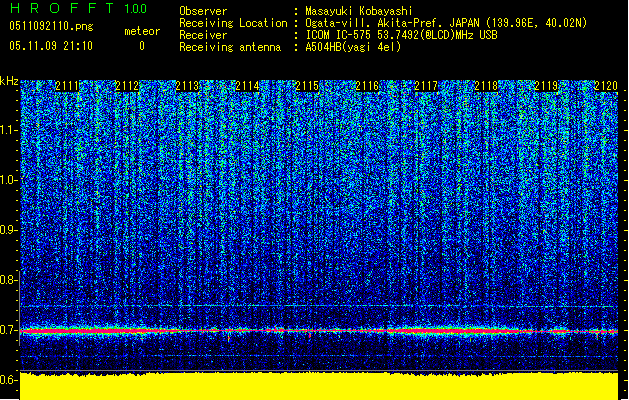Screen dimensions: 629x400
Task: Click the Ogata-vill. Akita-Pref. JAPAN location text
Action: (x=446, y=23)
